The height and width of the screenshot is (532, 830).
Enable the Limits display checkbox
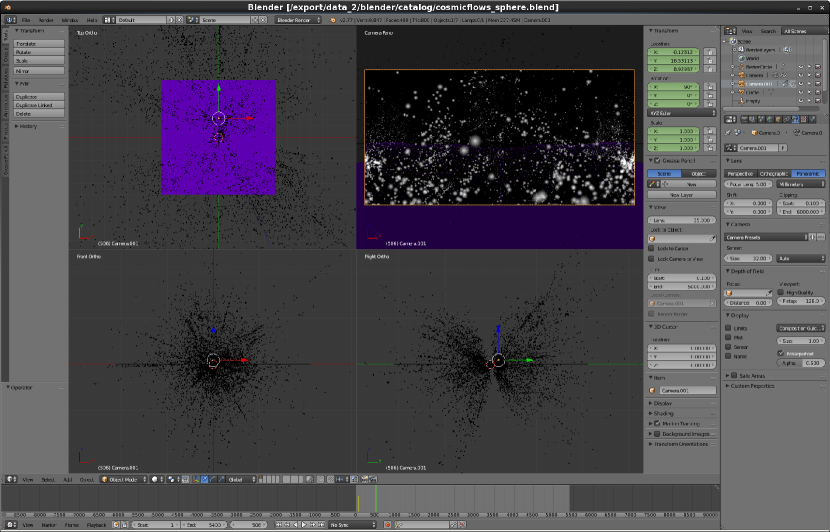[729, 328]
